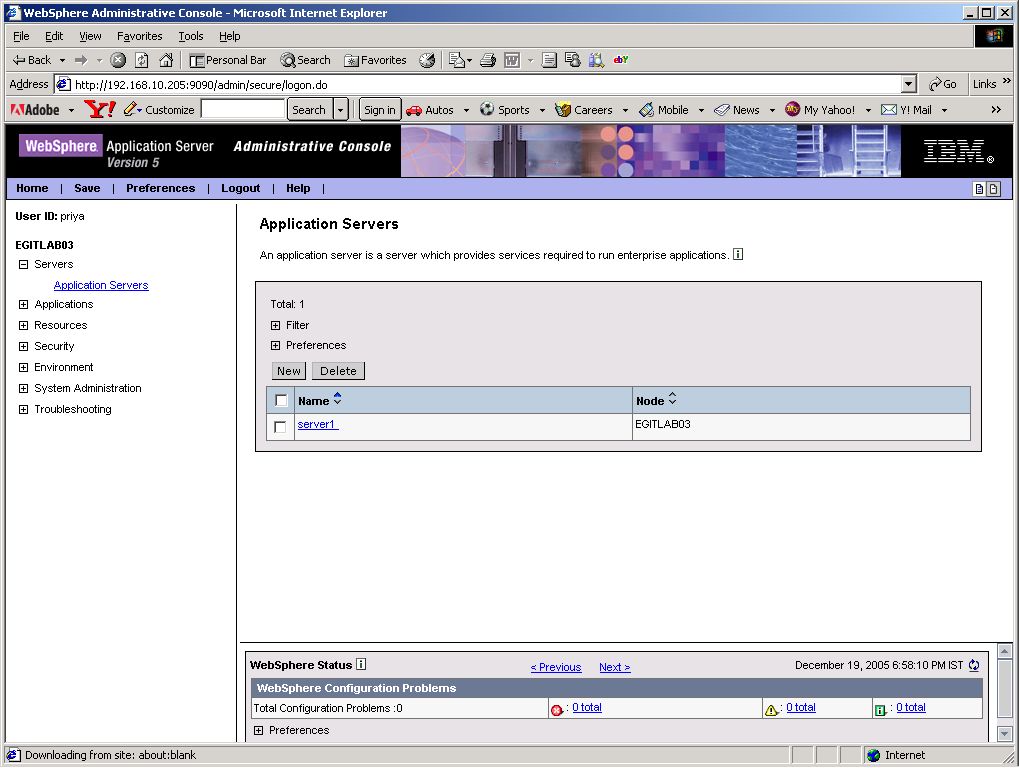The width and height of the screenshot is (1019, 768).
Task: Expand the Applications tree node
Action: point(23,304)
